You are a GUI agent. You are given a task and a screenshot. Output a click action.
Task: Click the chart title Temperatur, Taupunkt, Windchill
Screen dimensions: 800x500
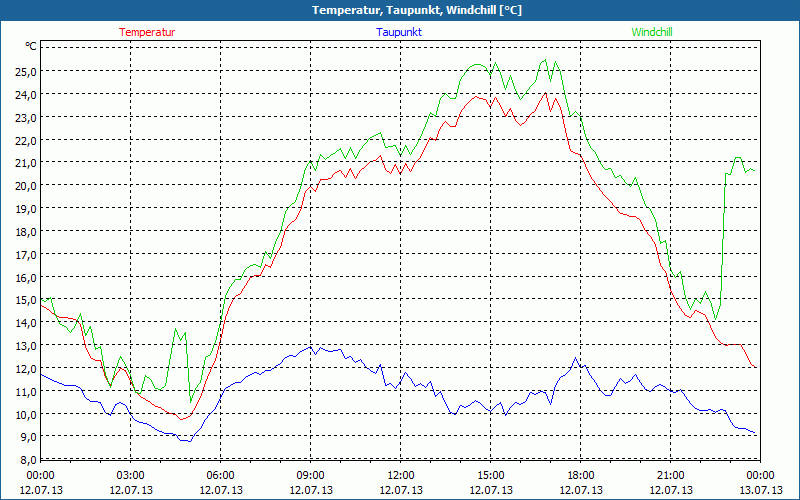pos(417,10)
